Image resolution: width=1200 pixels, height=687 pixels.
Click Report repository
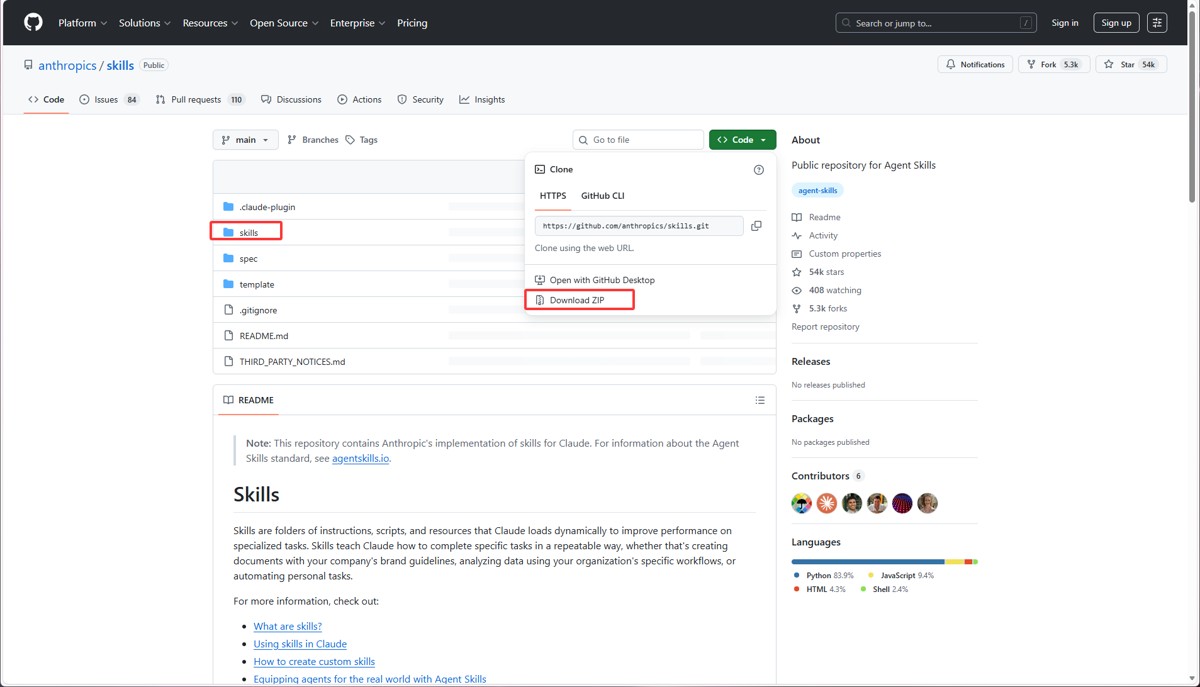[825, 327]
